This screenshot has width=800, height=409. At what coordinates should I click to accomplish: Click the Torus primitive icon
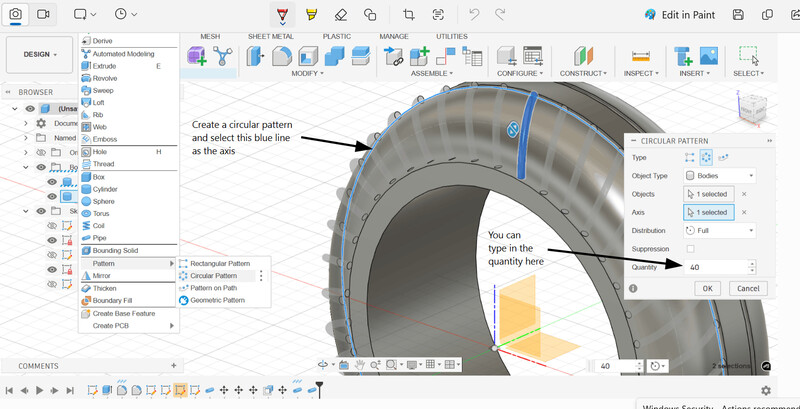point(86,214)
